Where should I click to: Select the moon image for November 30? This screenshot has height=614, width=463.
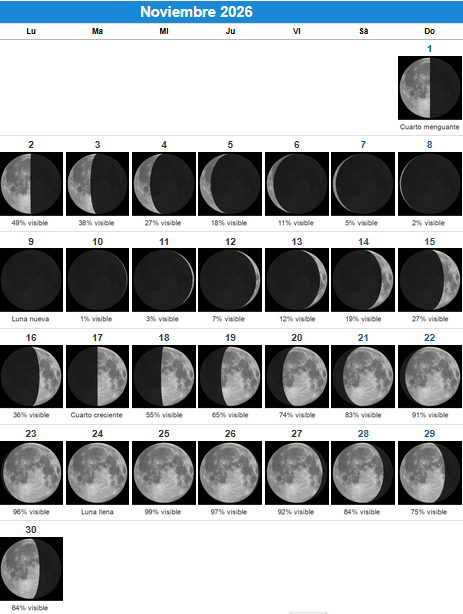point(31,569)
